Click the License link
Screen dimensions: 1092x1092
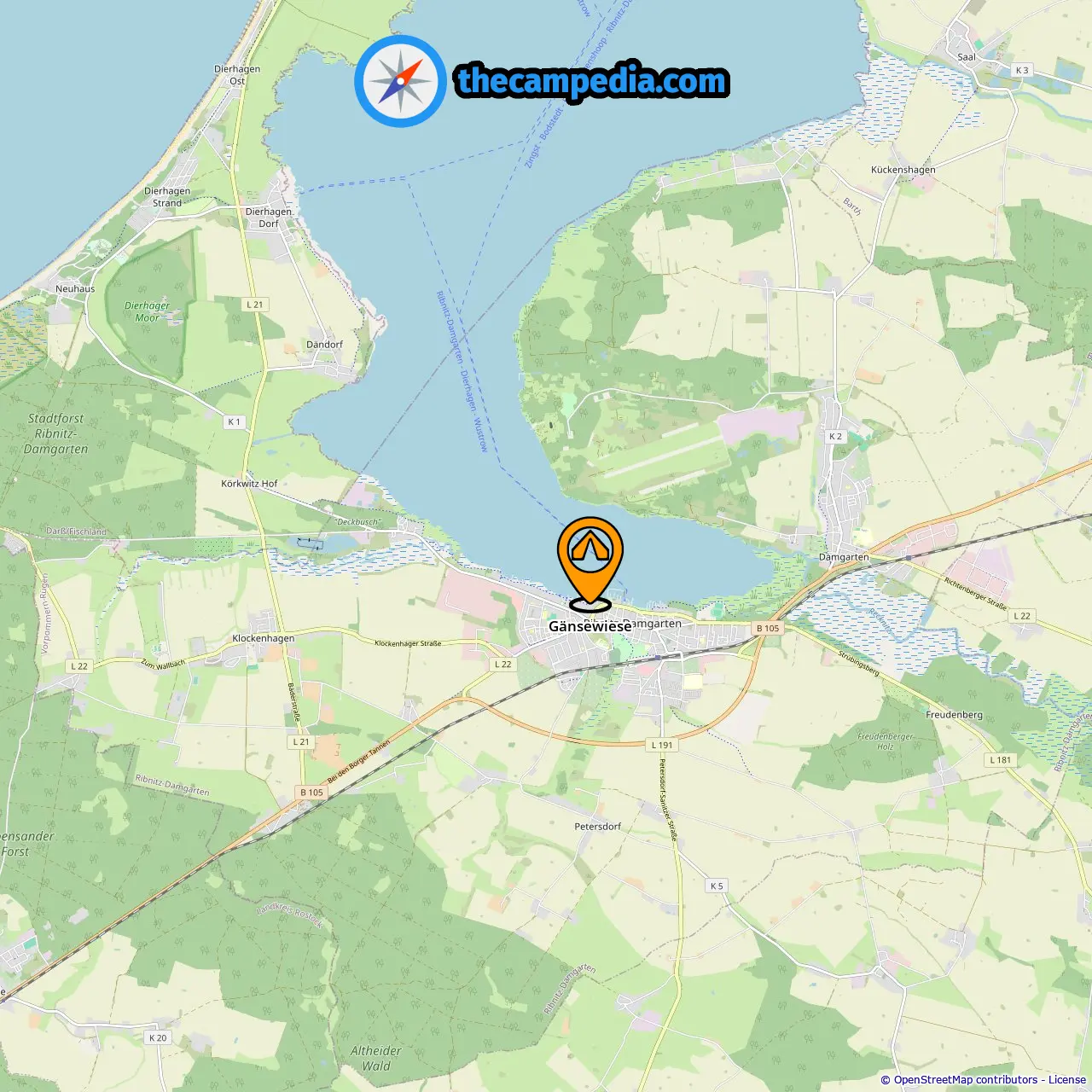tap(1067, 1079)
